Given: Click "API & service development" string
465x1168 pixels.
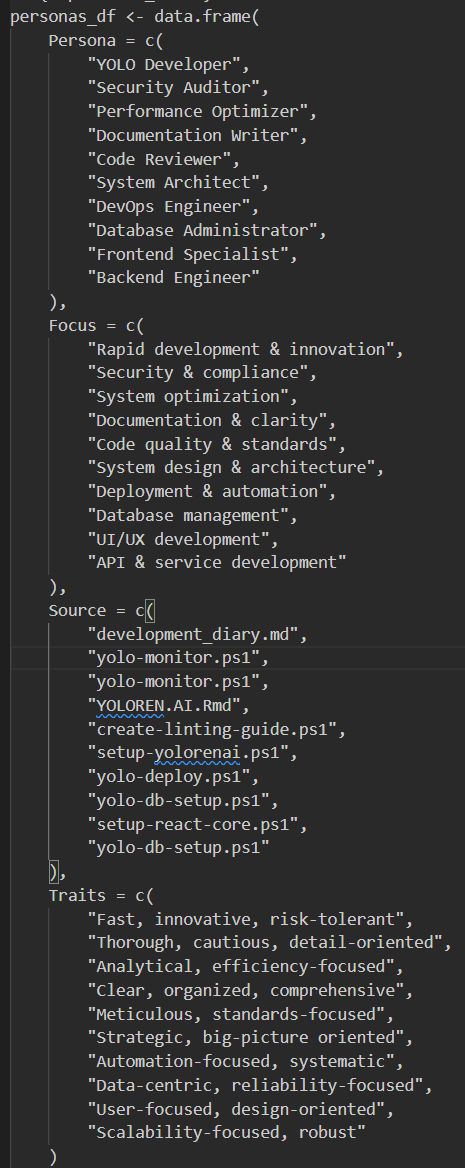Looking at the screenshot, I should click(x=217, y=562).
